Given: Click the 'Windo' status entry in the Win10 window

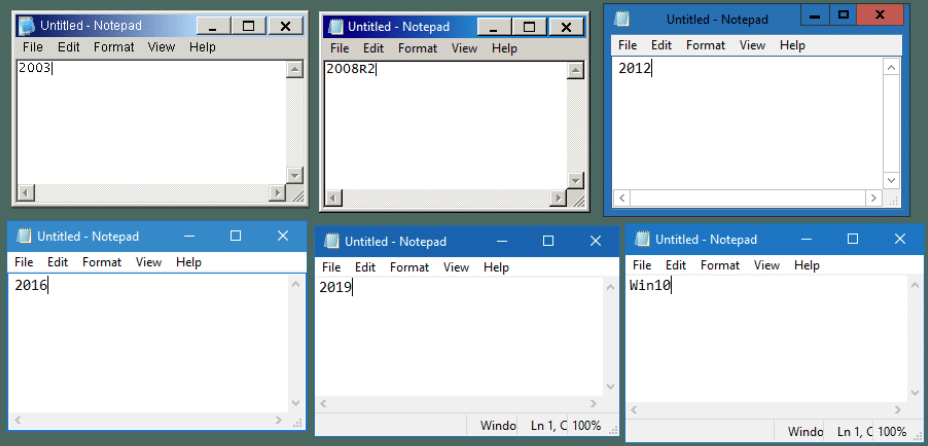Looking at the screenshot, I should [x=805, y=432].
